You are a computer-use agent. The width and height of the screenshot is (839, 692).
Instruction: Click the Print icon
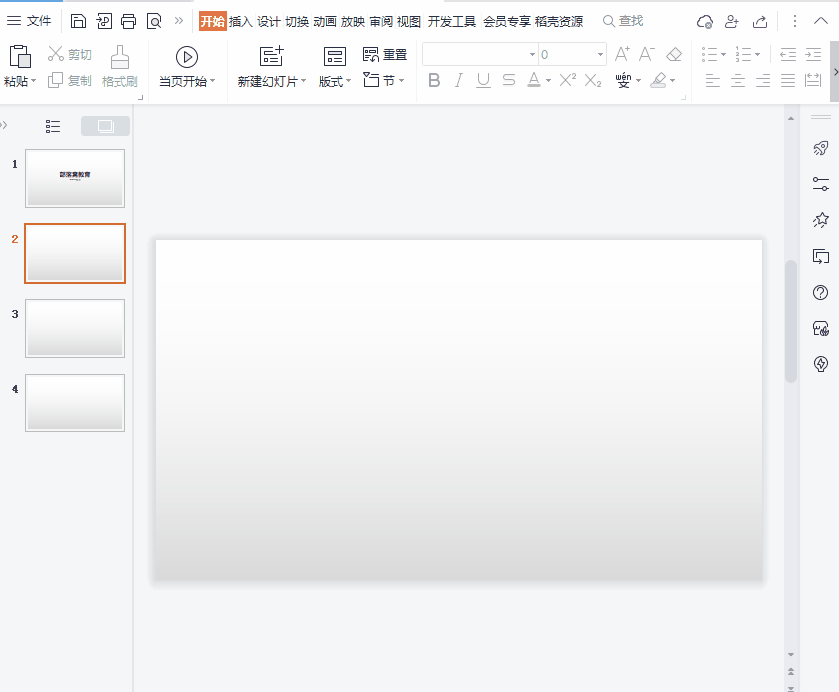[x=128, y=21]
